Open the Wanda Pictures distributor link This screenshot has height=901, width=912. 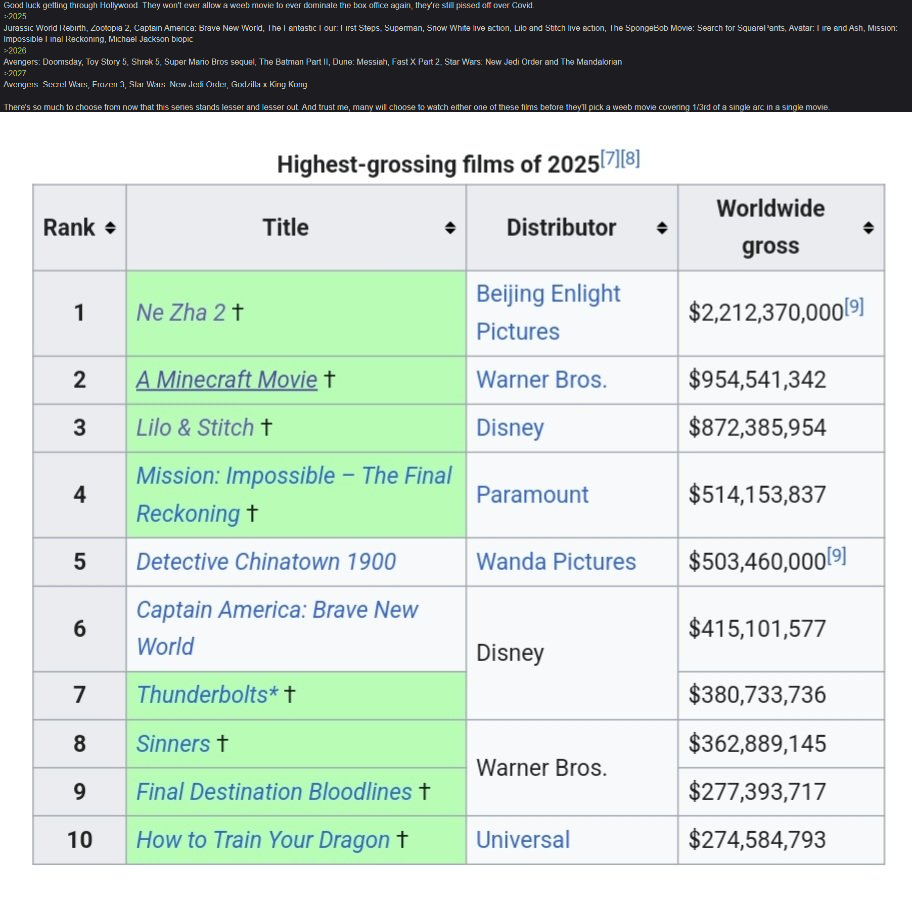coord(556,561)
